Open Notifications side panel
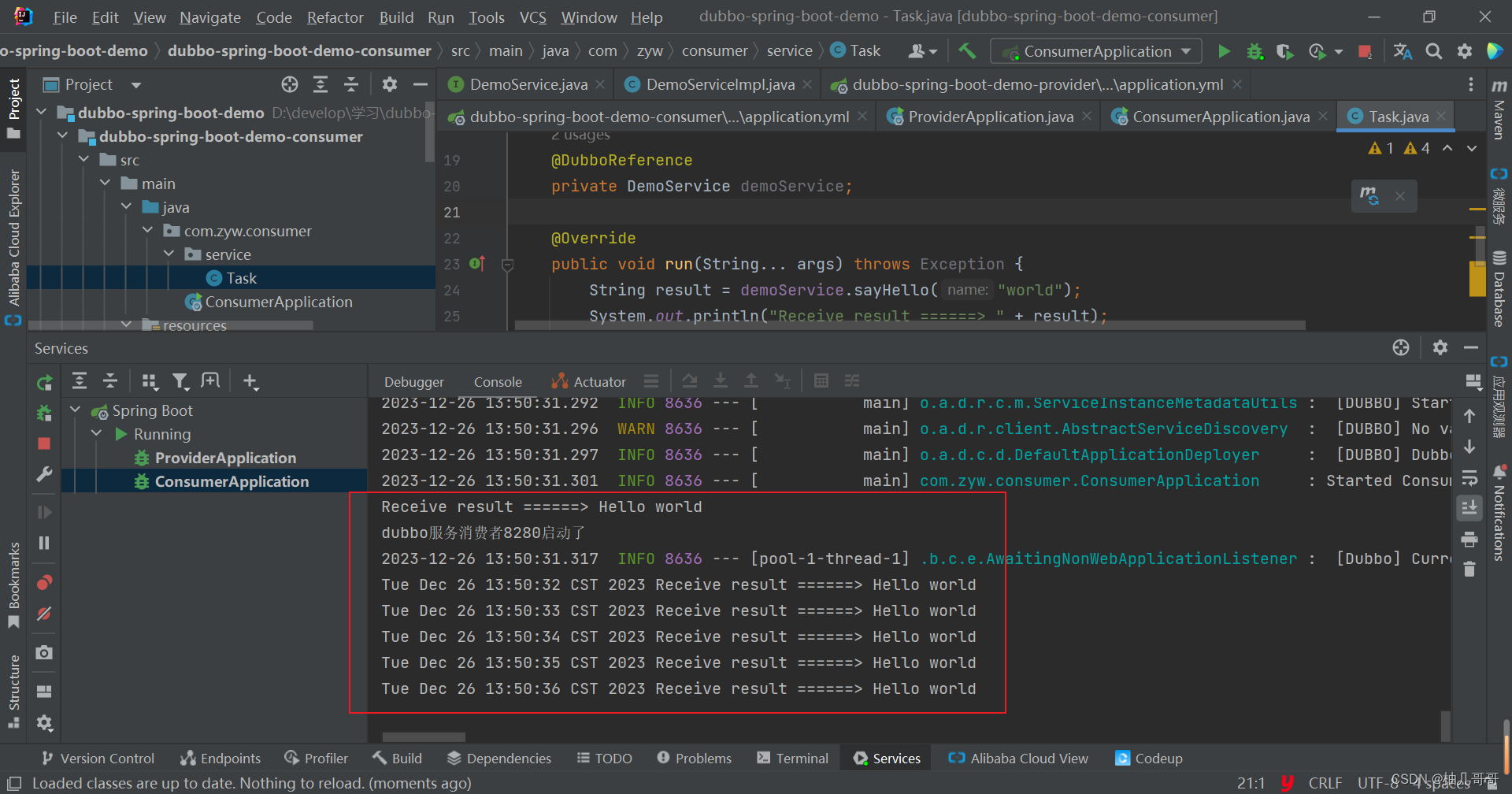Screen dimensions: 1512x794 pos(1499,513)
